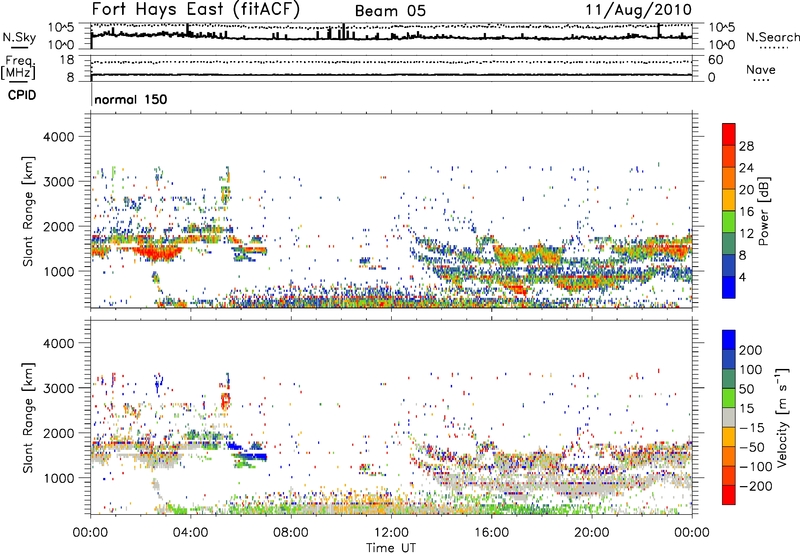The image size is (800, 554).
Task: Select the yellow-orange segment of the Power color bar
Action: pos(729,200)
